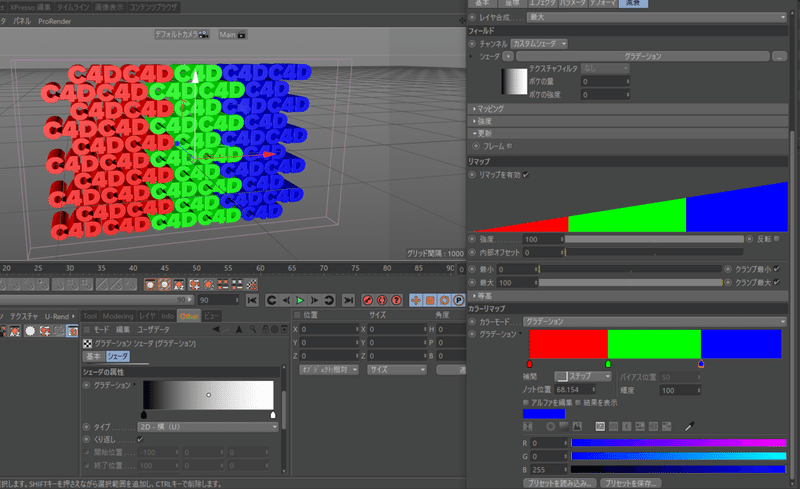The image size is (800, 489).
Task: Click the red record keyframe button
Action: point(367,300)
